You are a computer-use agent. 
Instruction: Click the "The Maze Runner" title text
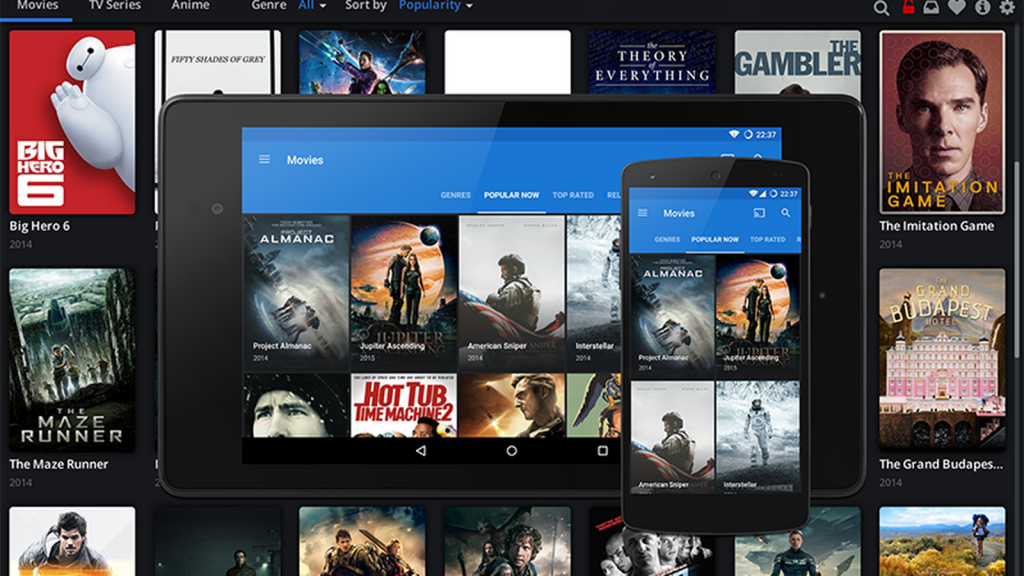click(x=59, y=464)
